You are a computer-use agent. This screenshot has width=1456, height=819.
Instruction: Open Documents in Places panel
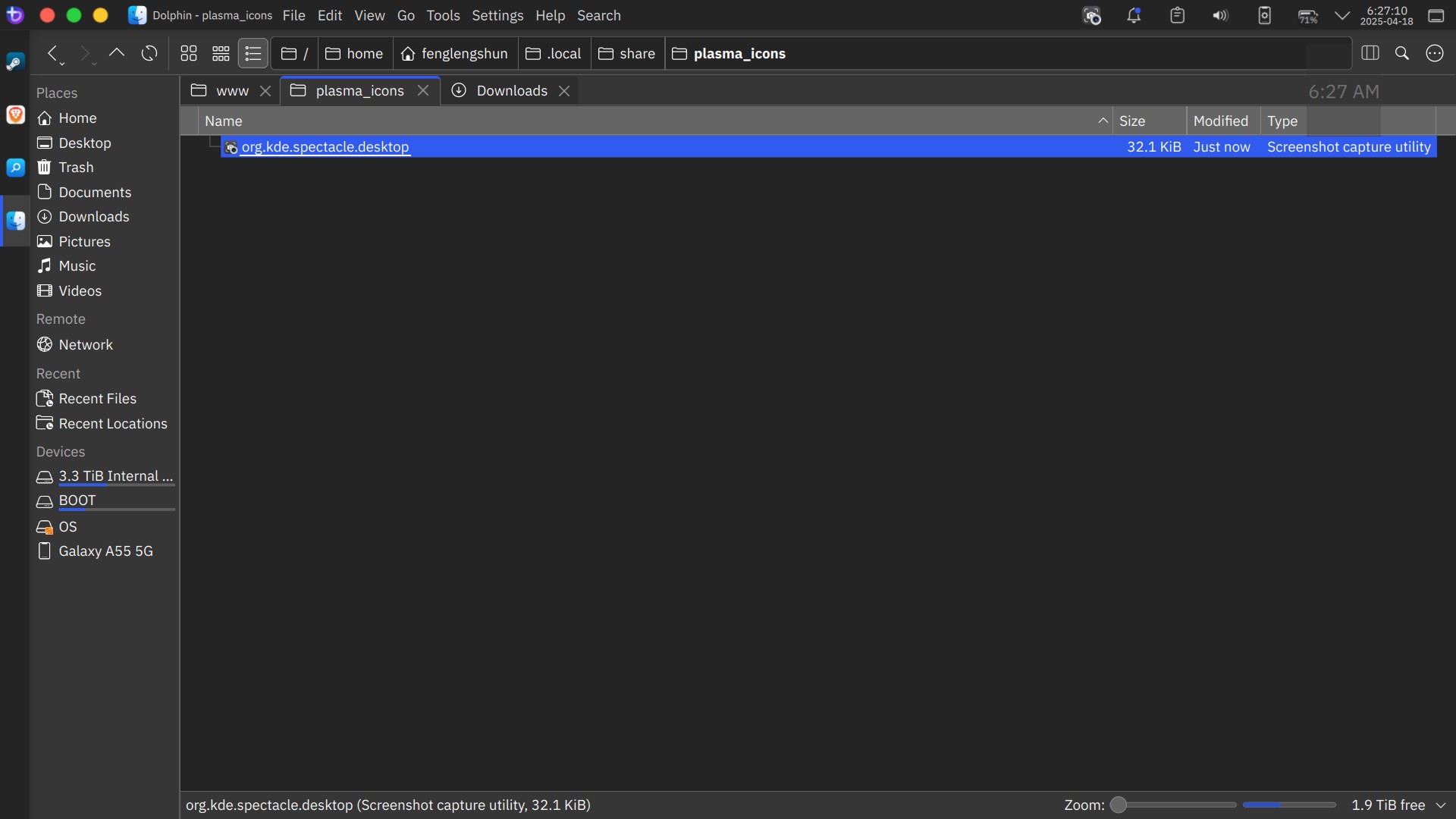point(104,193)
